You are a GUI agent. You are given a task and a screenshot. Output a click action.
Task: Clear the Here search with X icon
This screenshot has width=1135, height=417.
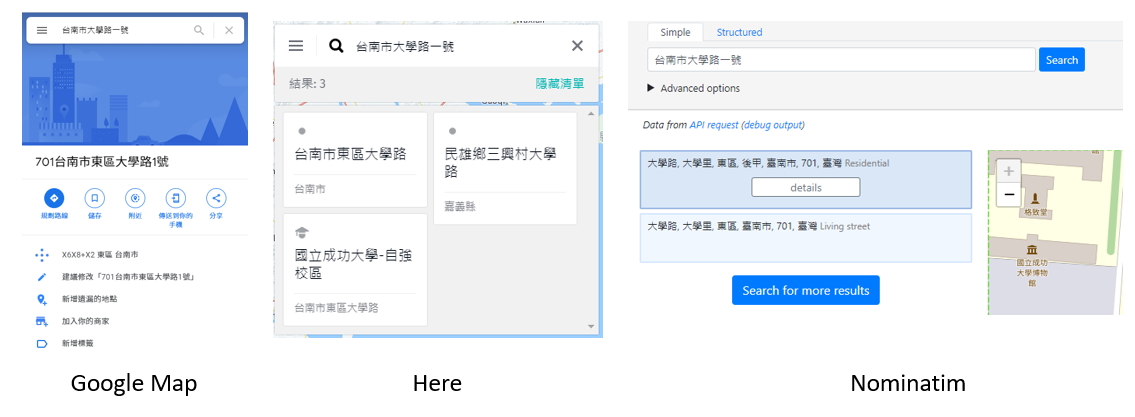point(577,46)
